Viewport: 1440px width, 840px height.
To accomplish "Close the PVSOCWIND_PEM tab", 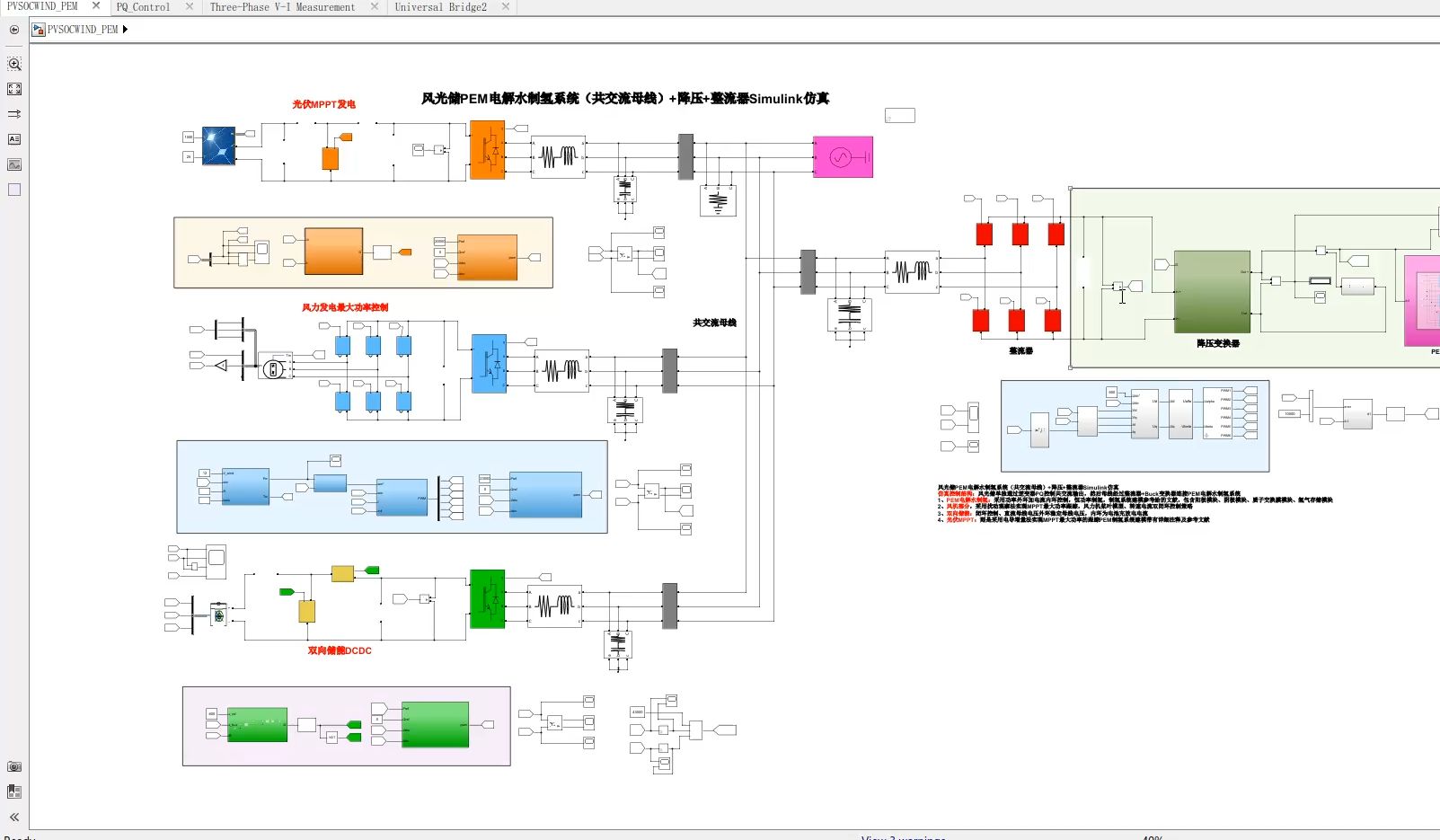I will coord(96,5).
